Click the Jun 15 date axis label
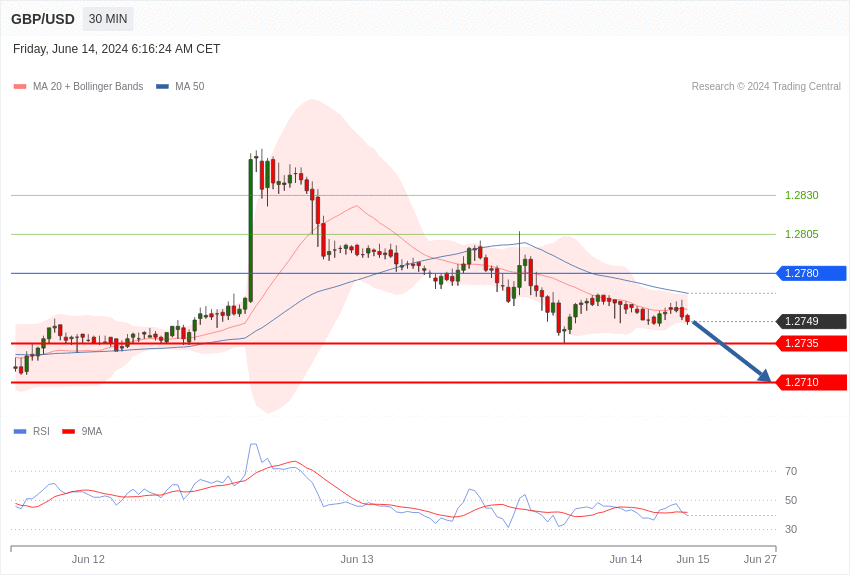 (693, 559)
